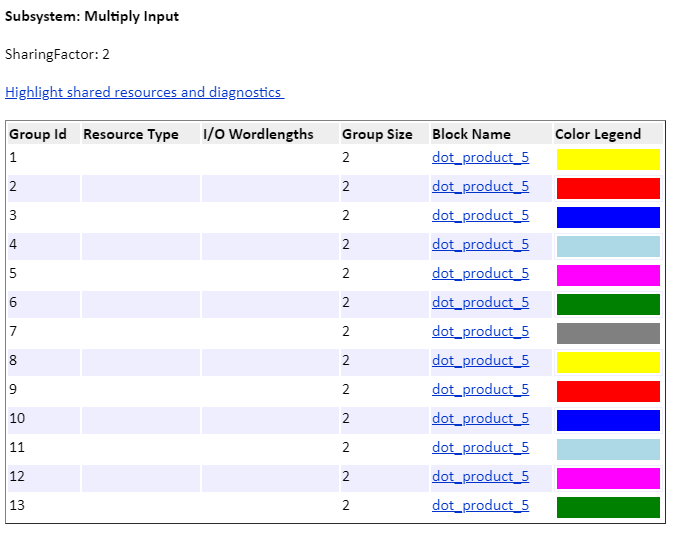Image resolution: width=674 pixels, height=536 pixels.
Task: Open dot_product_5 link in group 13 row
Action: [x=480, y=505]
